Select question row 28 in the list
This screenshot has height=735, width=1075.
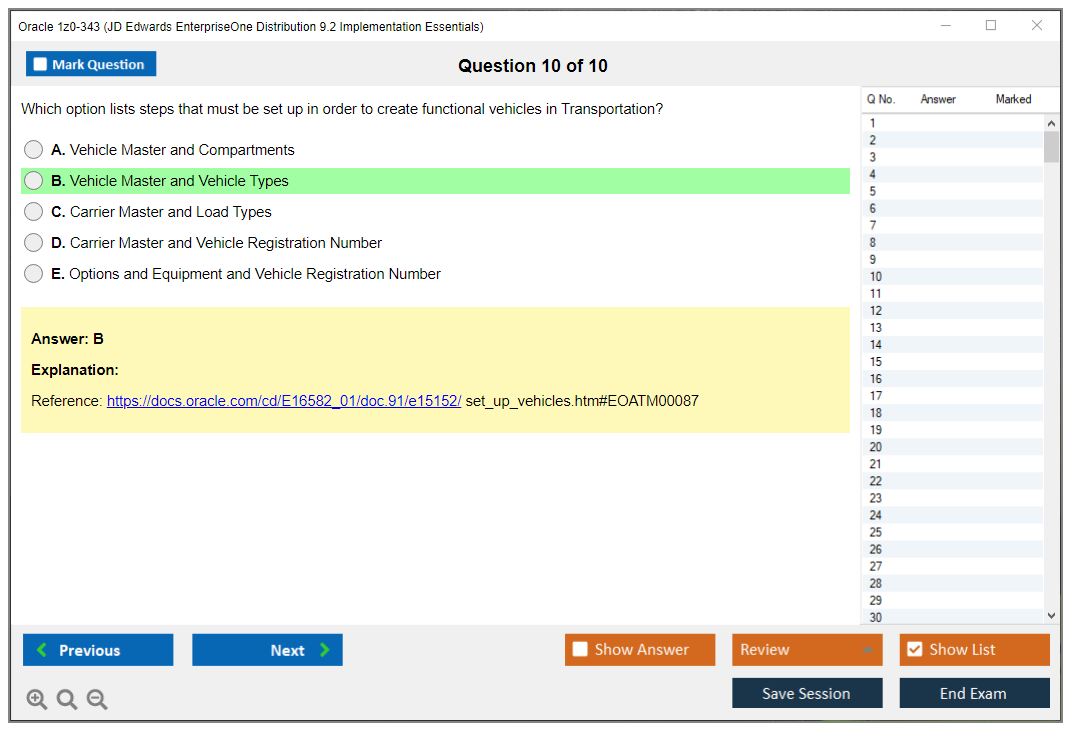click(952, 583)
